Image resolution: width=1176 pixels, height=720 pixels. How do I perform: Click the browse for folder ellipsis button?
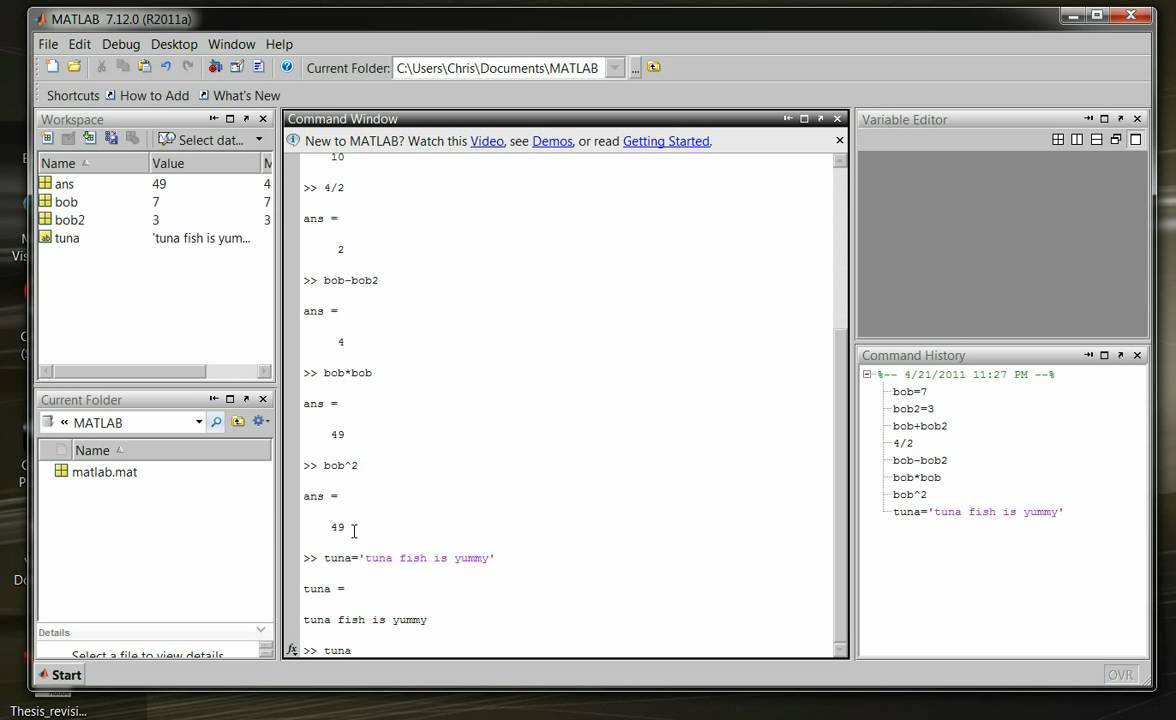pyautogui.click(x=635, y=68)
